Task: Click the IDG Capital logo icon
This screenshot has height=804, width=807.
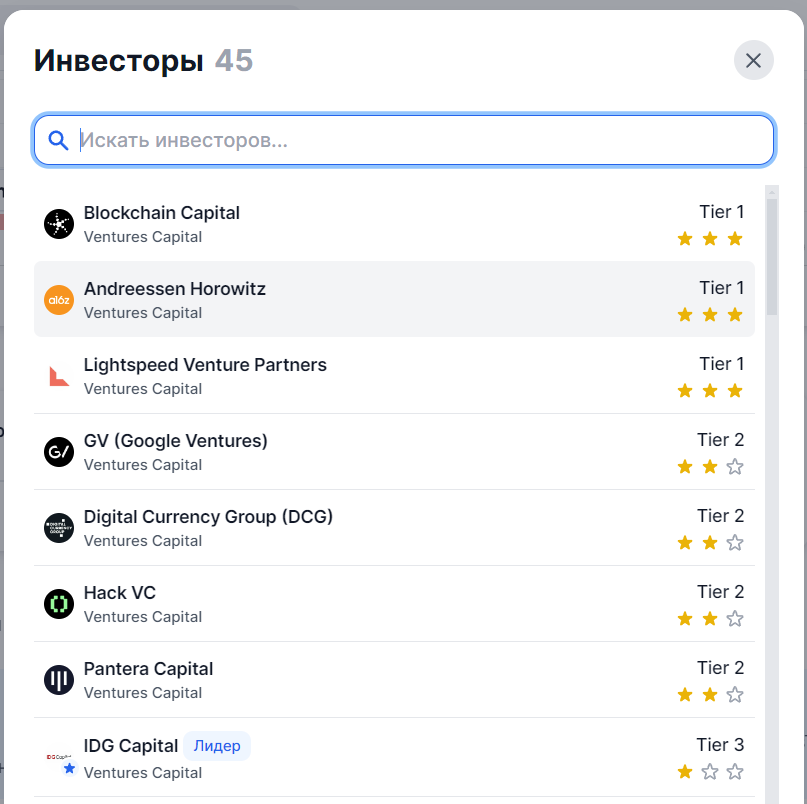Action: [x=59, y=758]
